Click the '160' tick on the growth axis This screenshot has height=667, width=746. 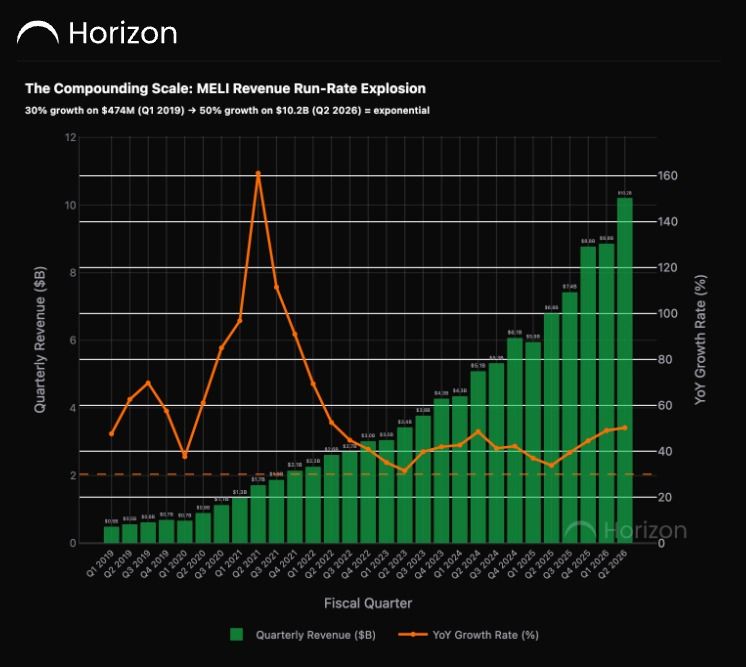668,176
